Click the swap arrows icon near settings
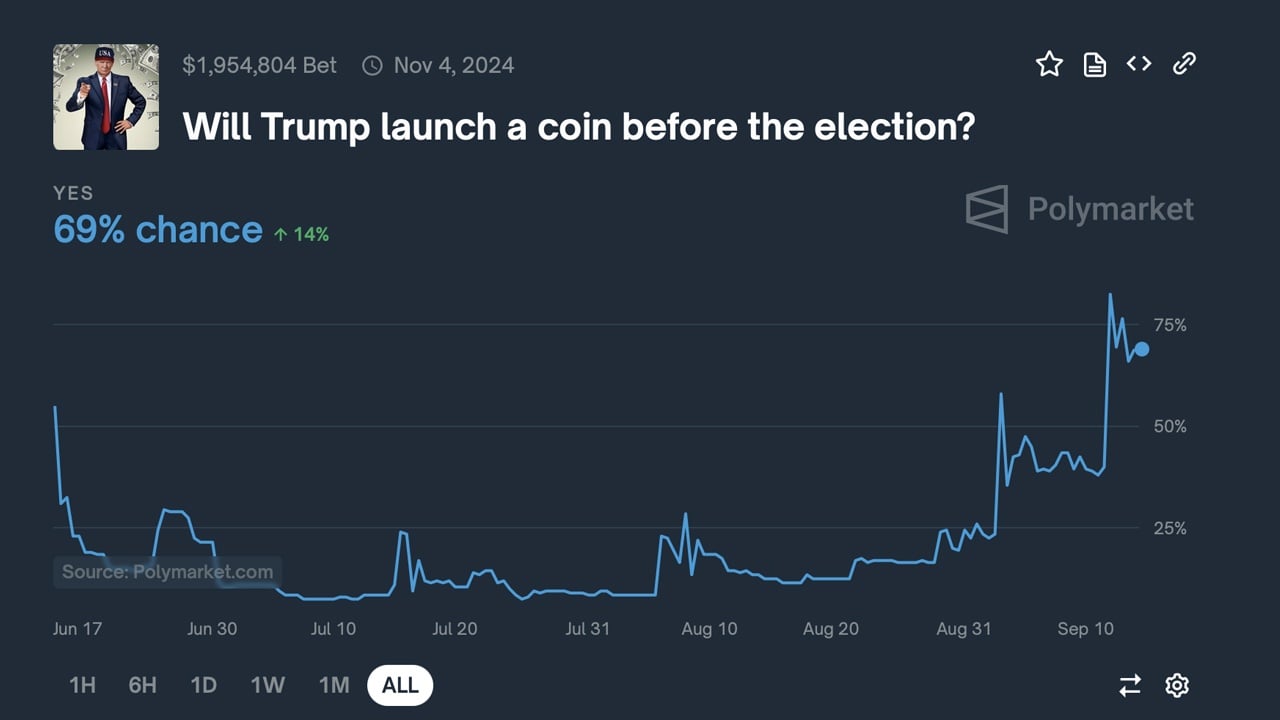Image resolution: width=1280 pixels, height=720 pixels. pos(1130,685)
